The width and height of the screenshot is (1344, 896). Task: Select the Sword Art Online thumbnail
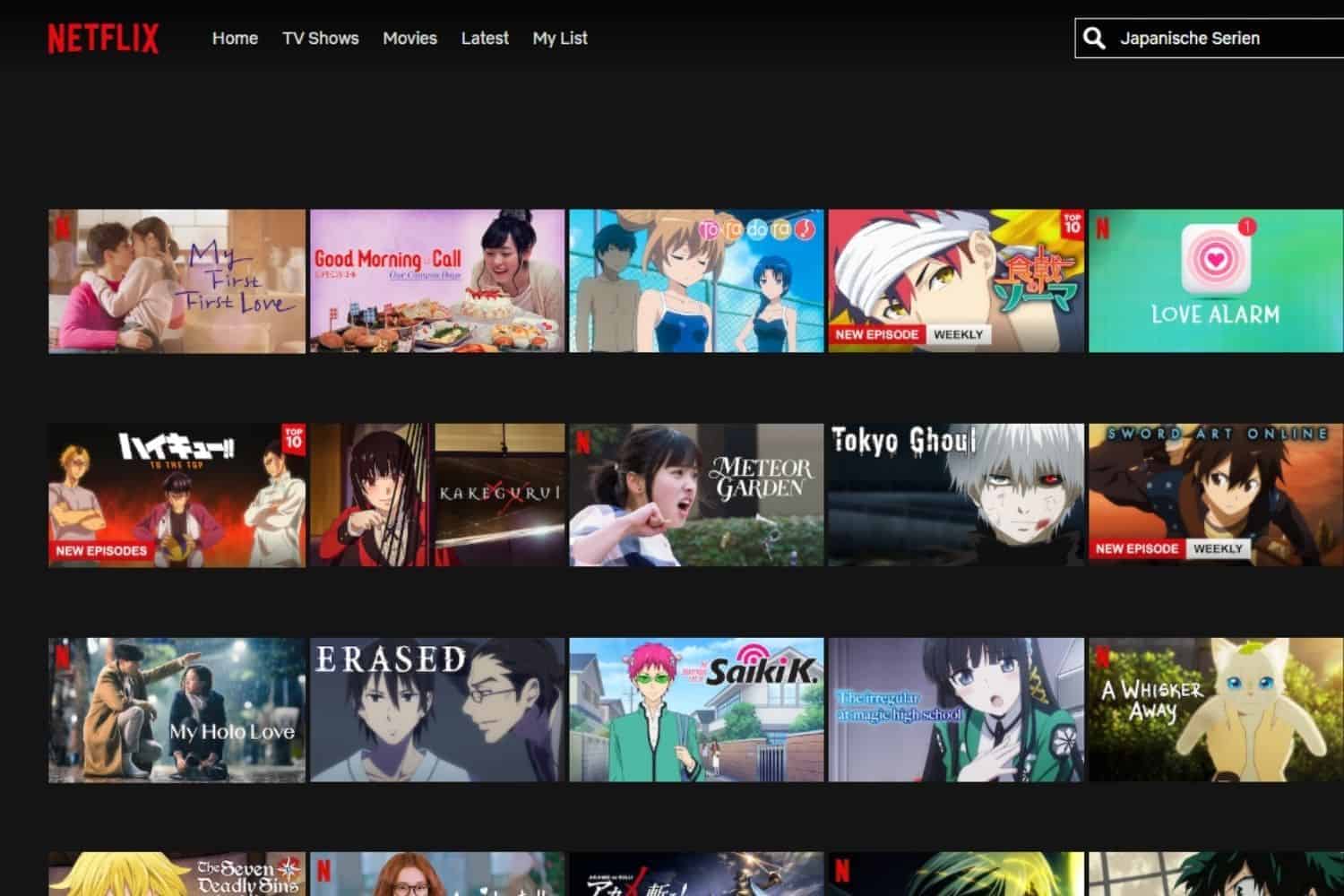point(1216,495)
